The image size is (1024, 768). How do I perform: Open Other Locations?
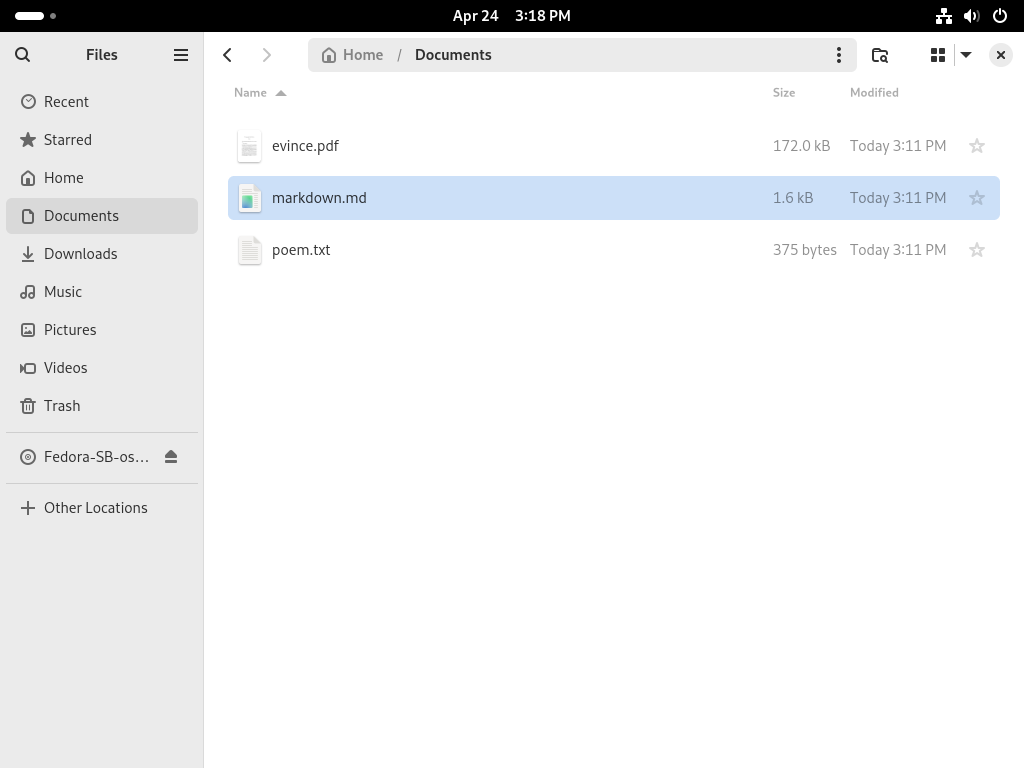coord(102,508)
